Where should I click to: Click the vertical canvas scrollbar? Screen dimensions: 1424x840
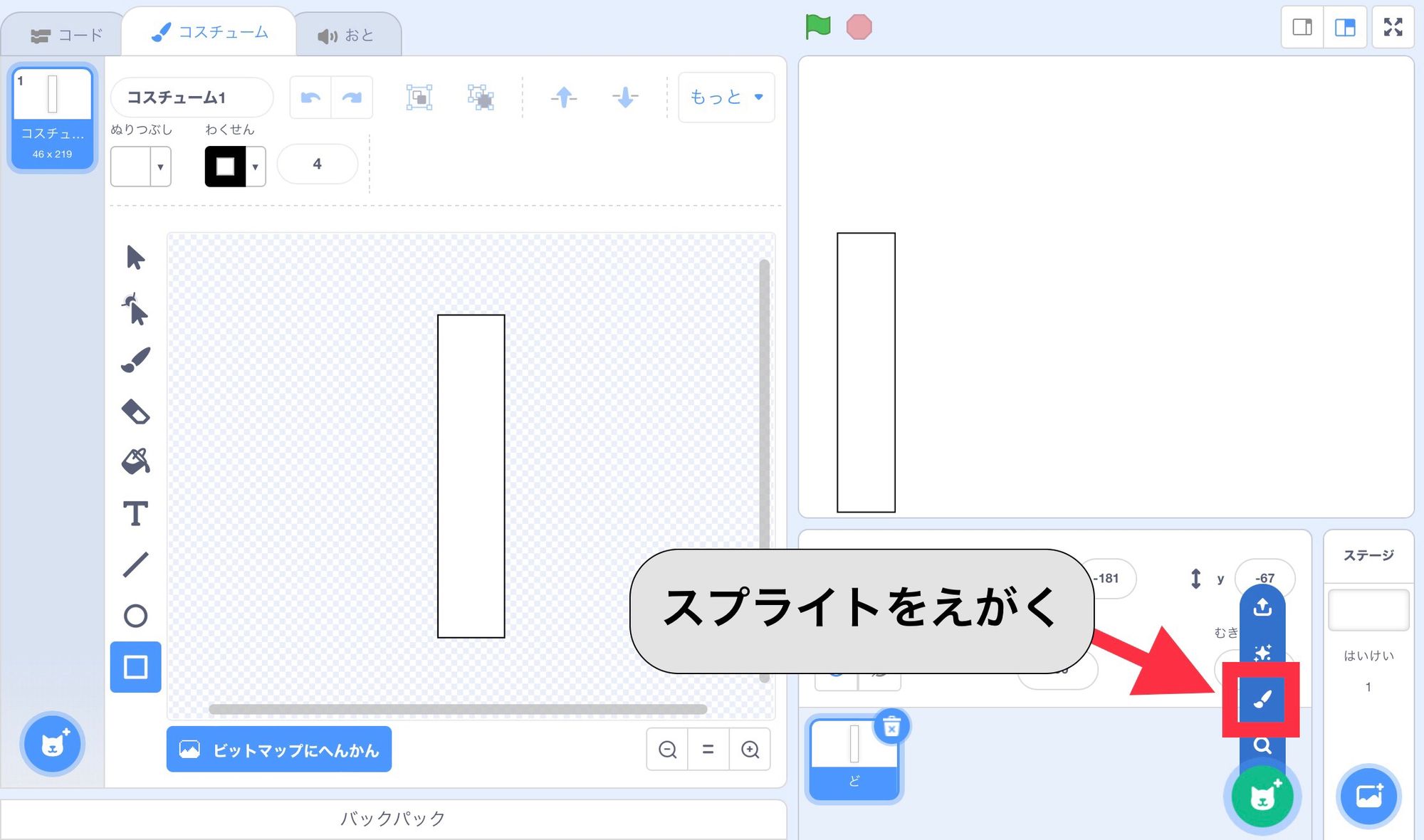[x=765, y=470]
